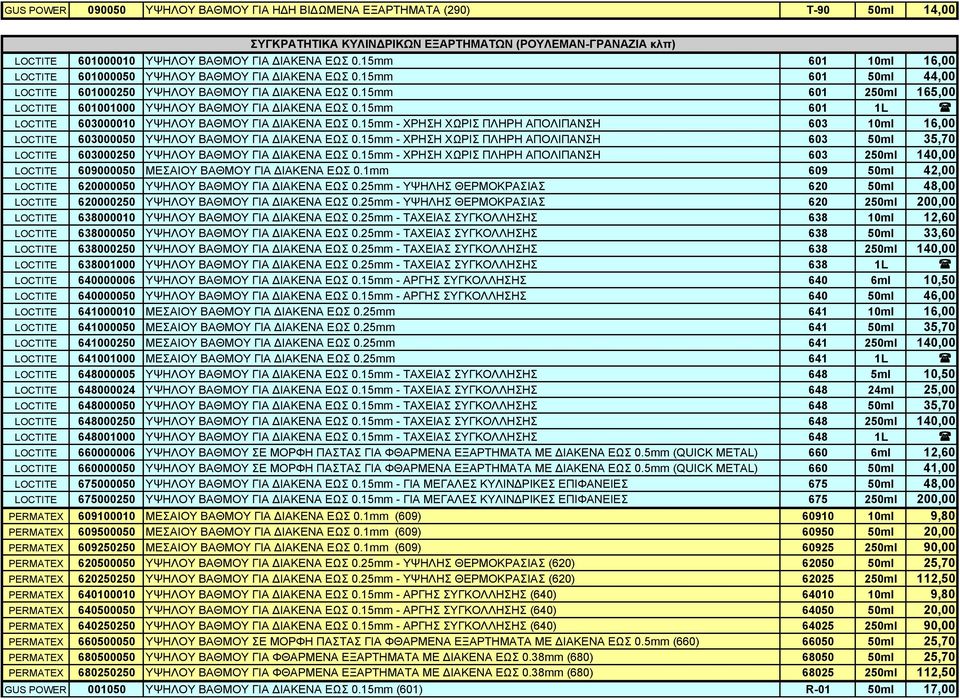Click the T-90 model cell
This screenshot has width=960, height=699.
pyautogui.click(x=817, y=10)
